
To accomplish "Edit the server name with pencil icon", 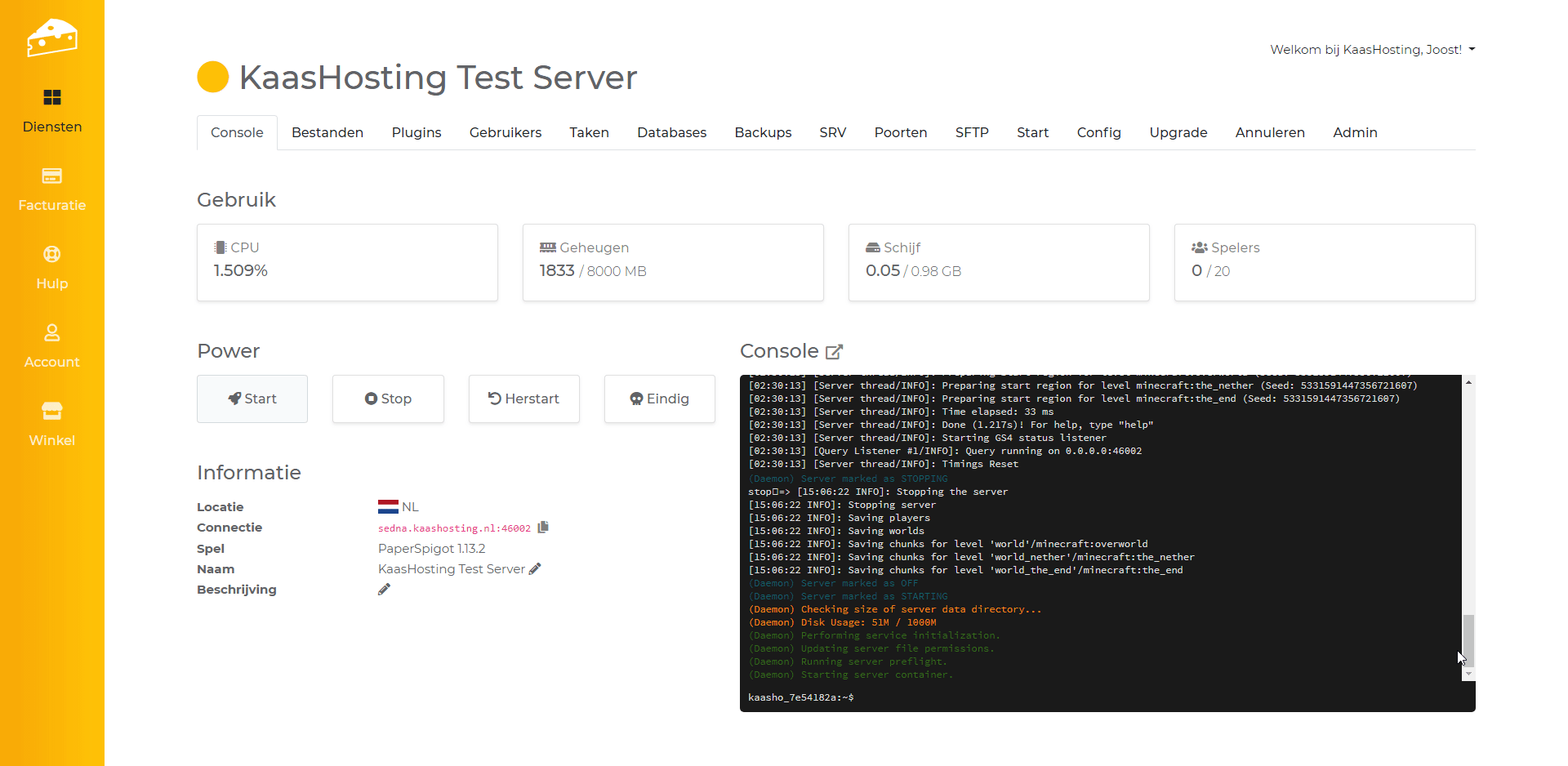I will (535, 569).
